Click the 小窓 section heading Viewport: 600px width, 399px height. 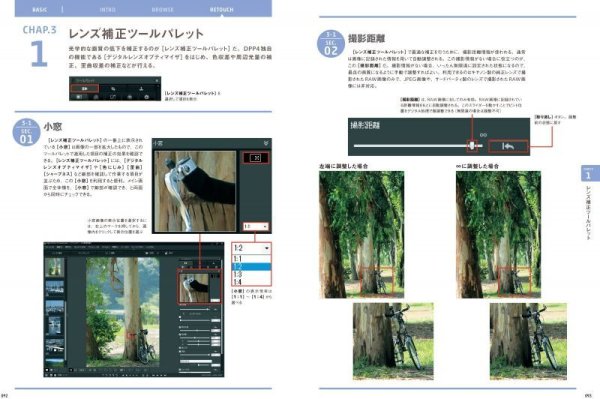click(53, 127)
